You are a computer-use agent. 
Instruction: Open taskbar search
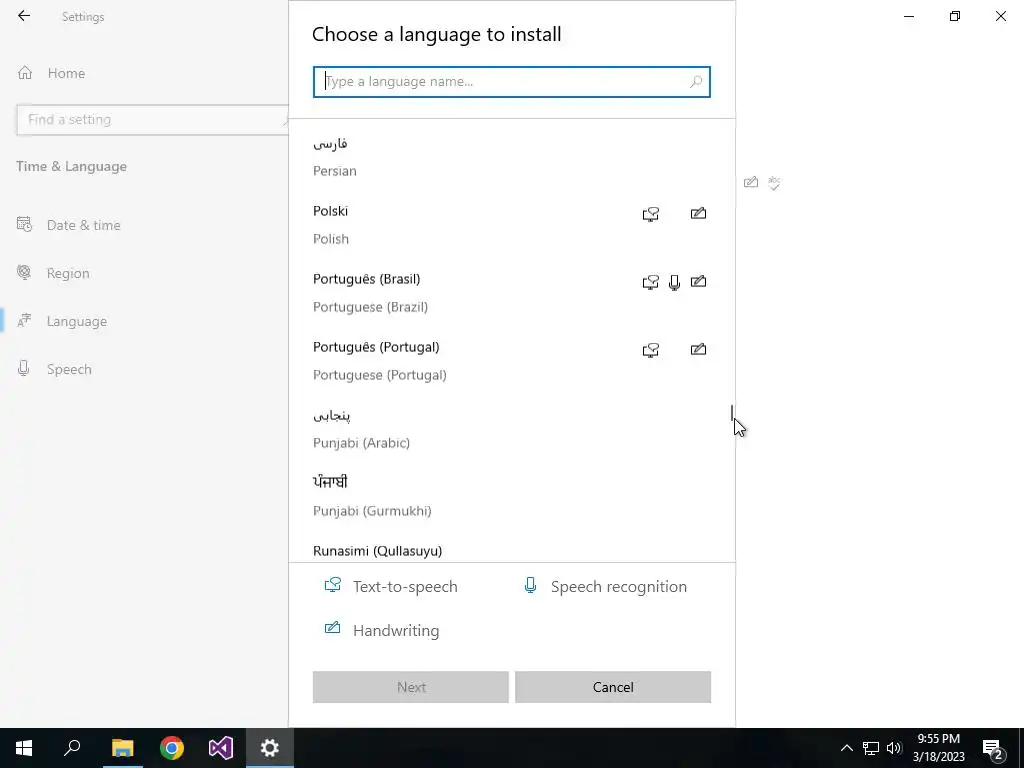click(72, 748)
